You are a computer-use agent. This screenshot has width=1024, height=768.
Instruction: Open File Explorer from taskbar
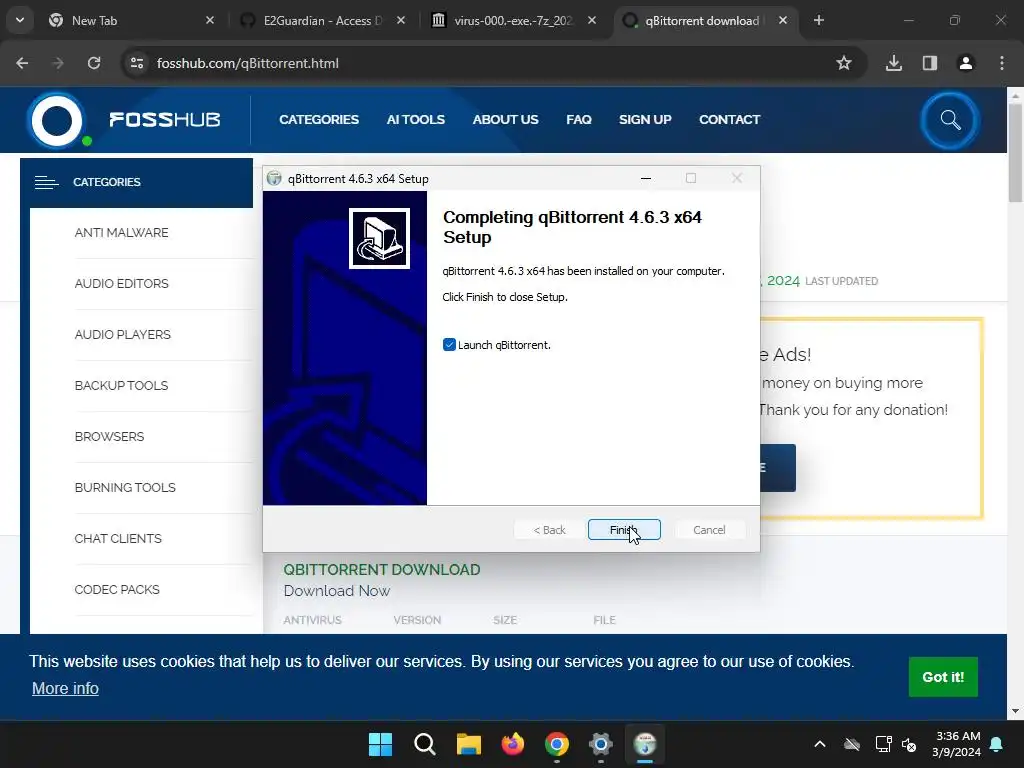pyautogui.click(x=469, y=744)
